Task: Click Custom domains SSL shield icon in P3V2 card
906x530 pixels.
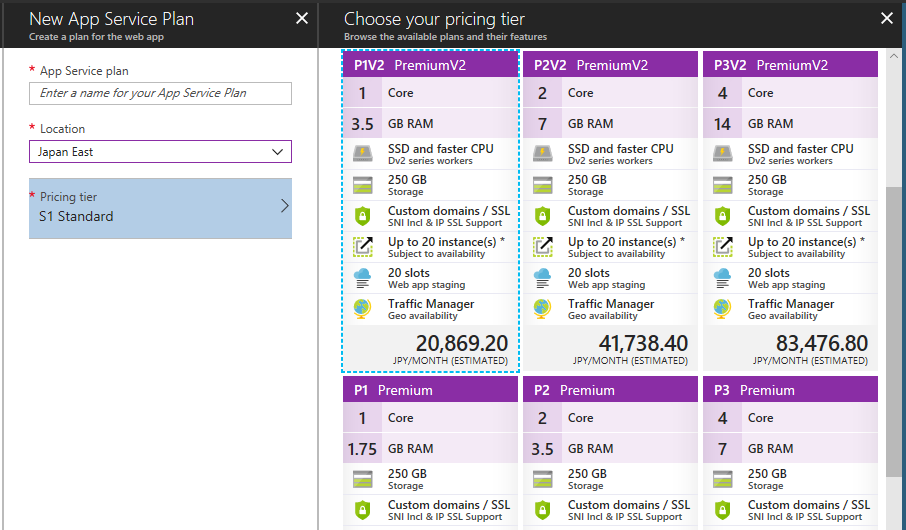Action: point(723,216)
